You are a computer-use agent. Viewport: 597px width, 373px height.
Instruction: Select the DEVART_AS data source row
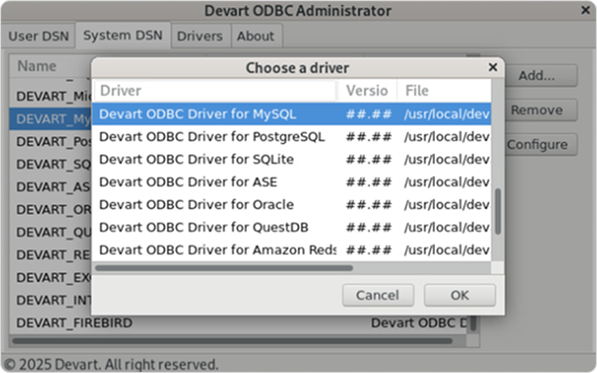tap(51, 187)
